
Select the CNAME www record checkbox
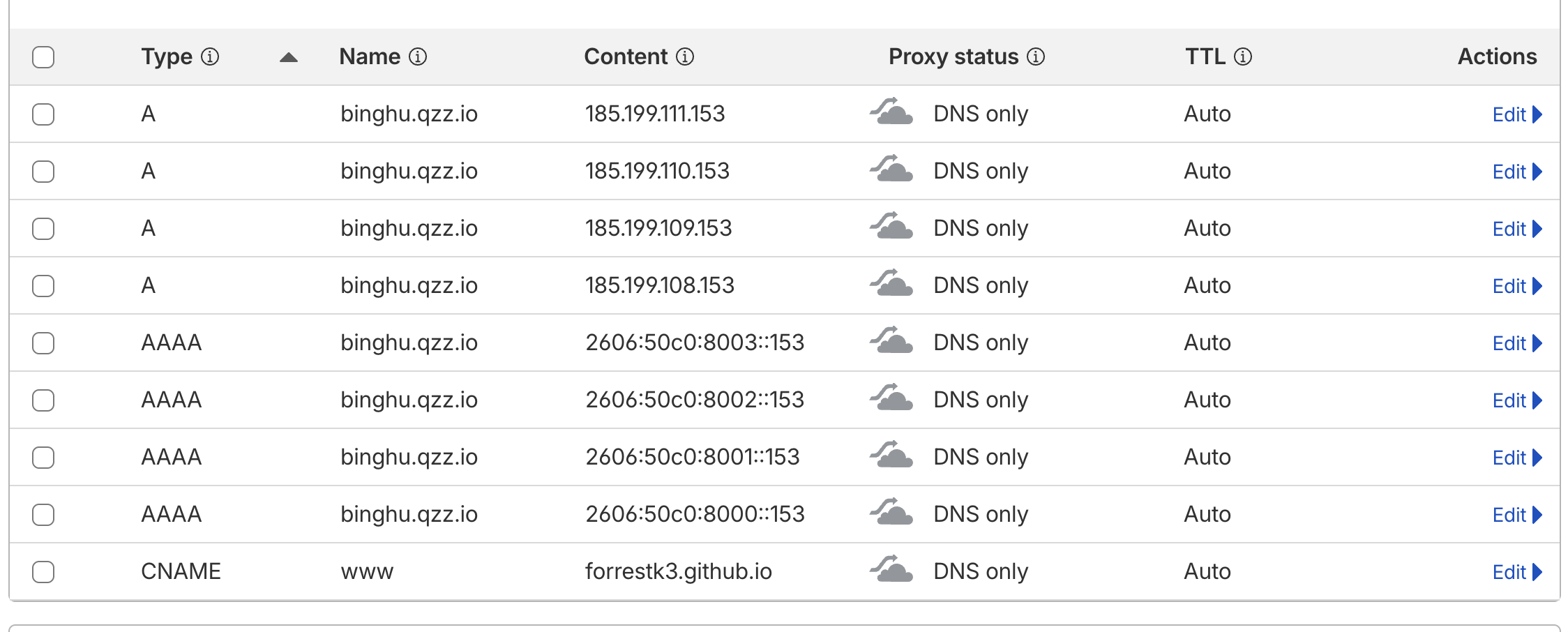click(x=43, y=571)
